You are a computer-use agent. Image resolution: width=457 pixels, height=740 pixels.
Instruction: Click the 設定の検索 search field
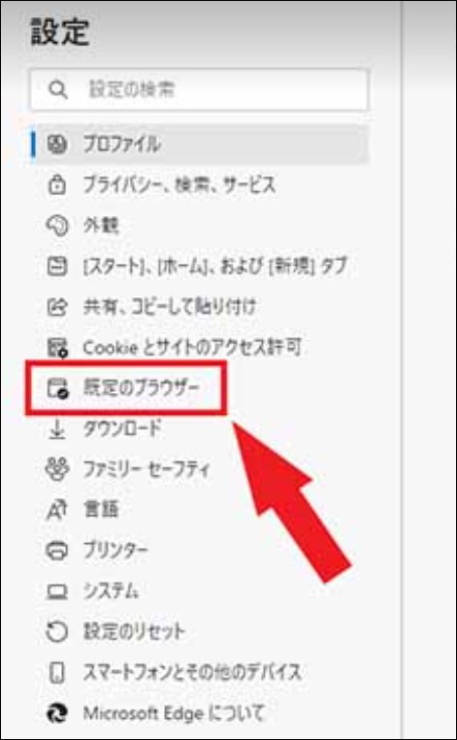(200, 90)
